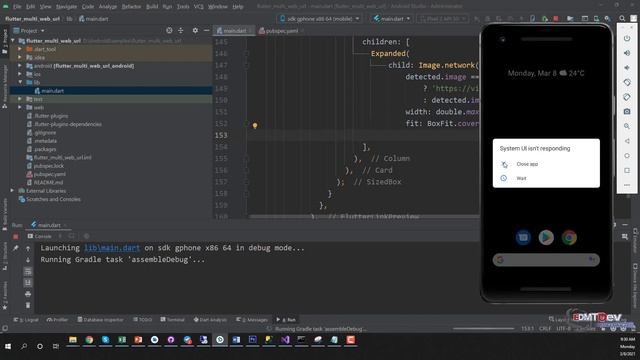Tap the emulator Back triangle button
This screenshot has width=640, height=360.
tap(627, 141)
